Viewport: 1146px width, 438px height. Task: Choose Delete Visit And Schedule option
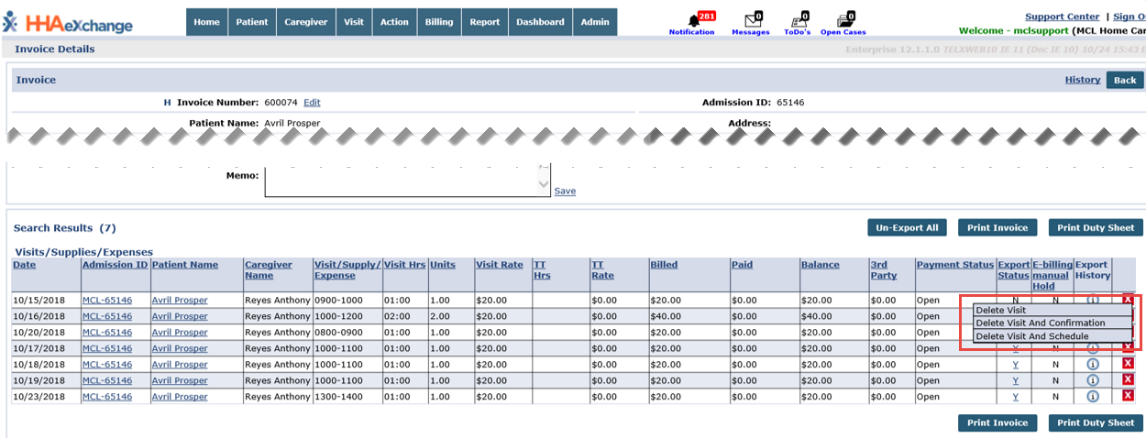coord(1032,336)
